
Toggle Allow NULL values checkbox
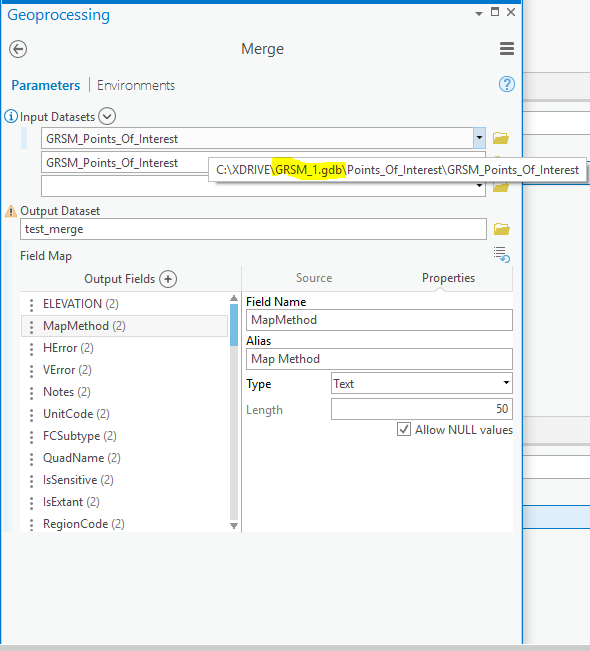click(x=404, y=429)
